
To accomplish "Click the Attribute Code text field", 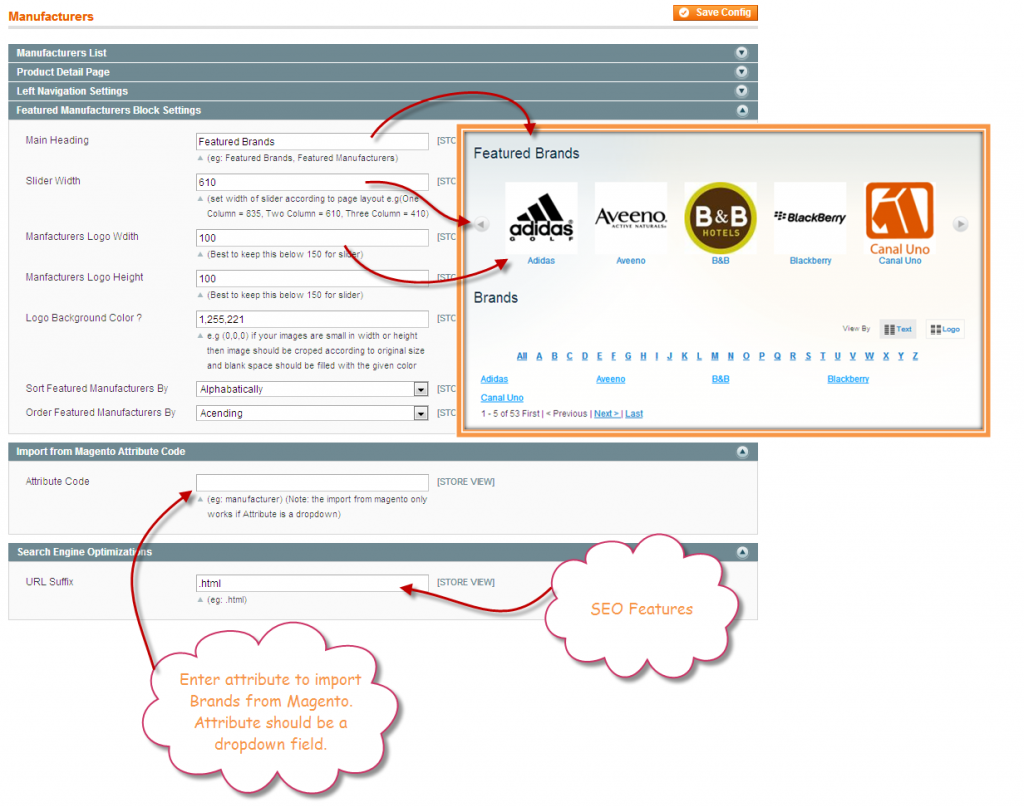I will 312,482.
